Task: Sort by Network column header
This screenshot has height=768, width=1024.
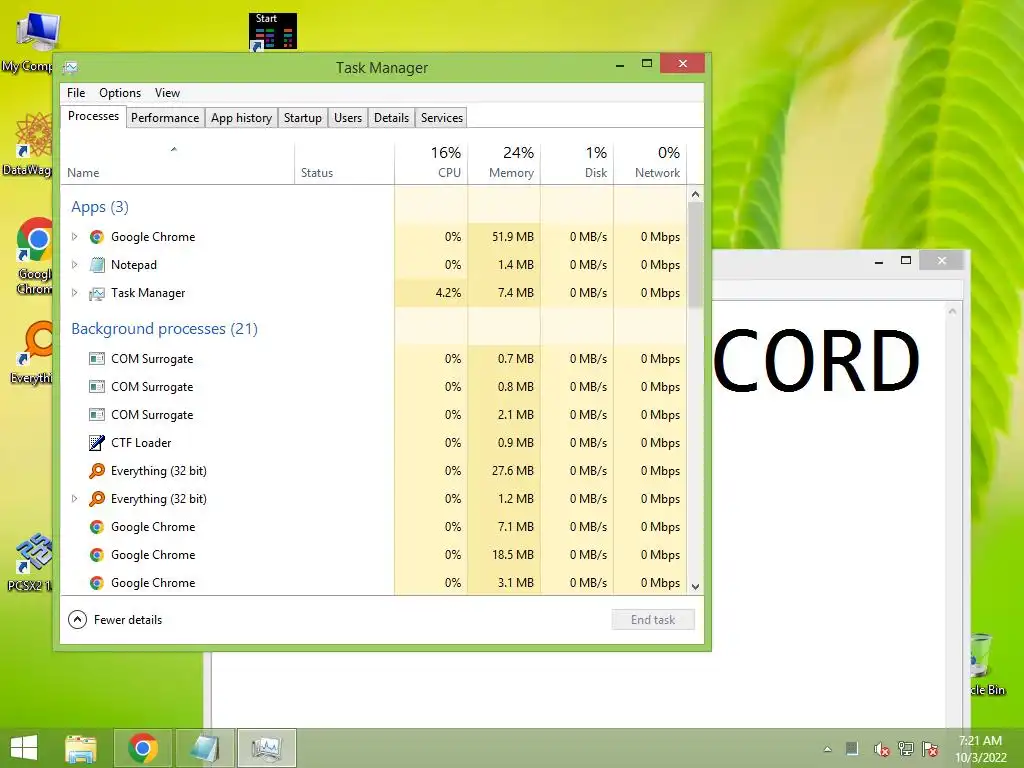Action: click(650, 164)
